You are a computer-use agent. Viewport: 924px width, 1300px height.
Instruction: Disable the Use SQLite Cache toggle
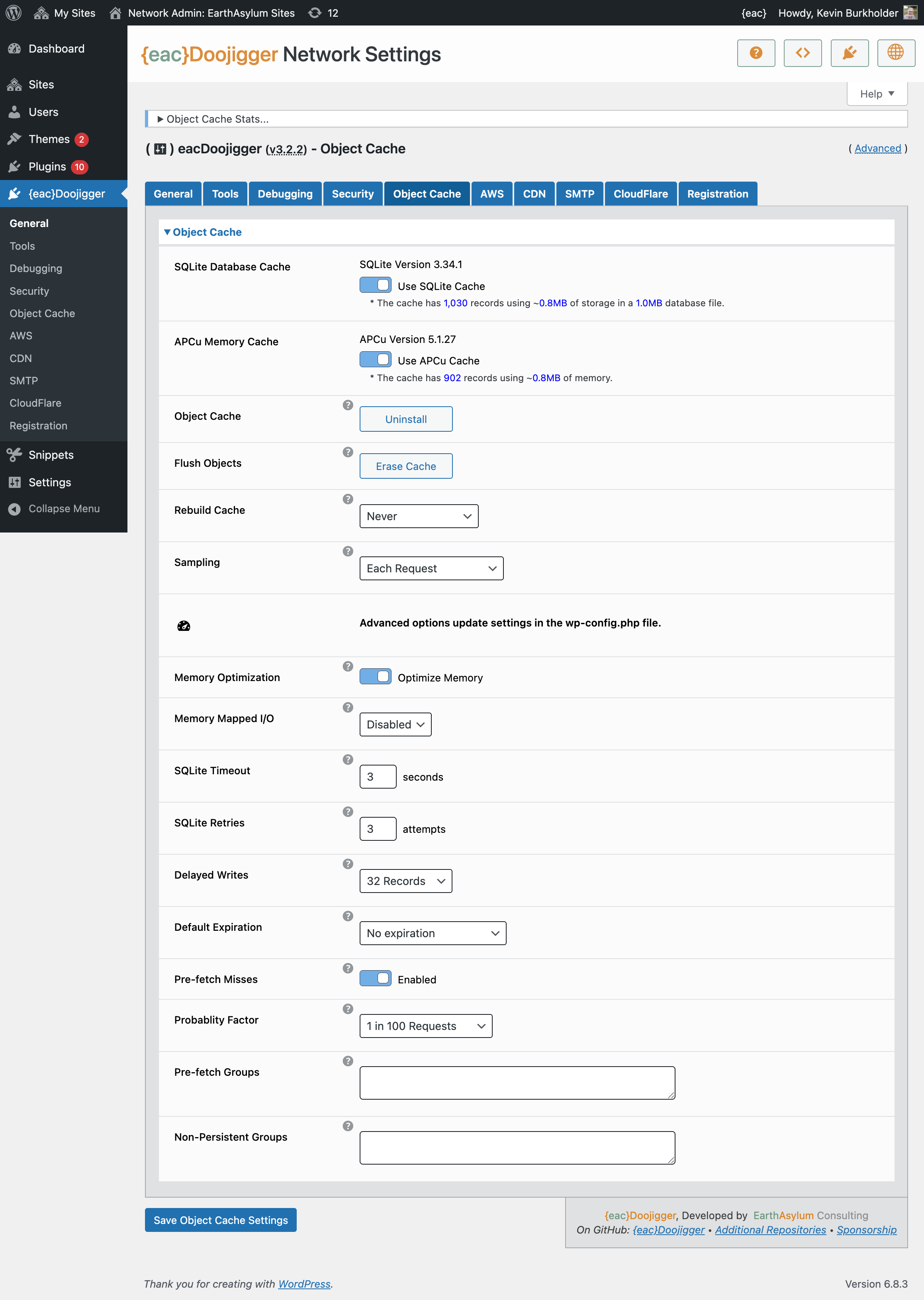[376, 284]
